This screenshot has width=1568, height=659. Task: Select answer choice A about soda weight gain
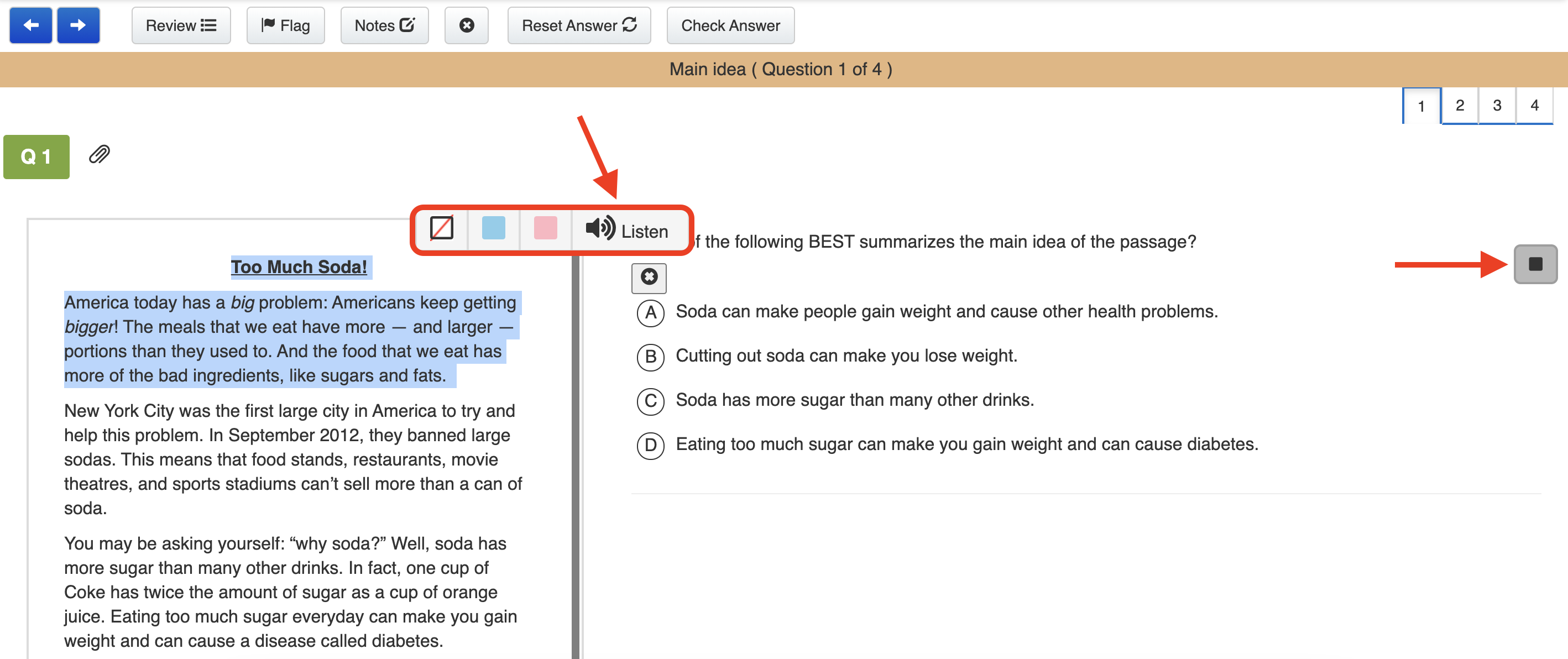[x=650, y=313]
